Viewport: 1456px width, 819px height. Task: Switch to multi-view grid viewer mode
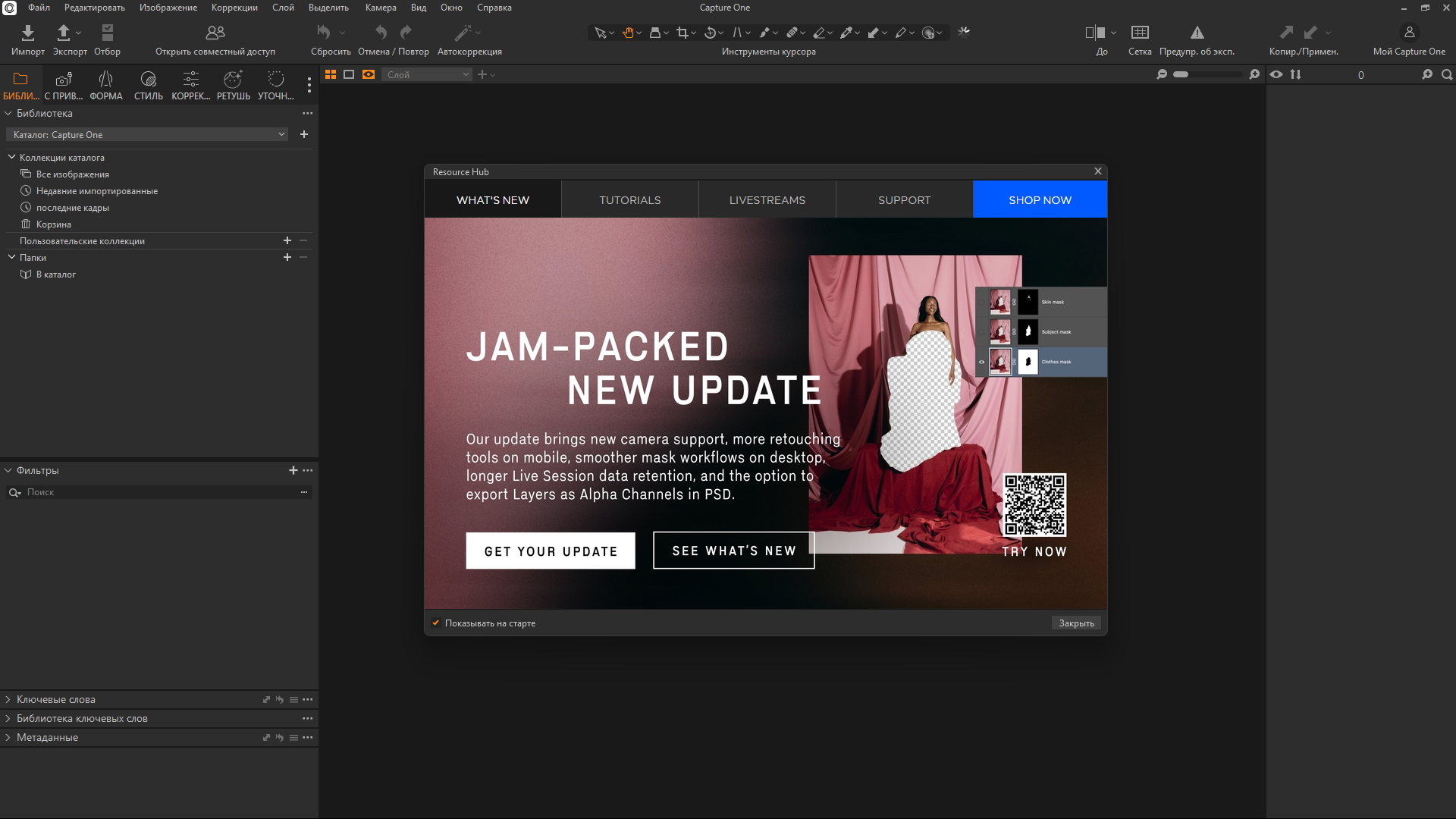click(x=331, y=74)
